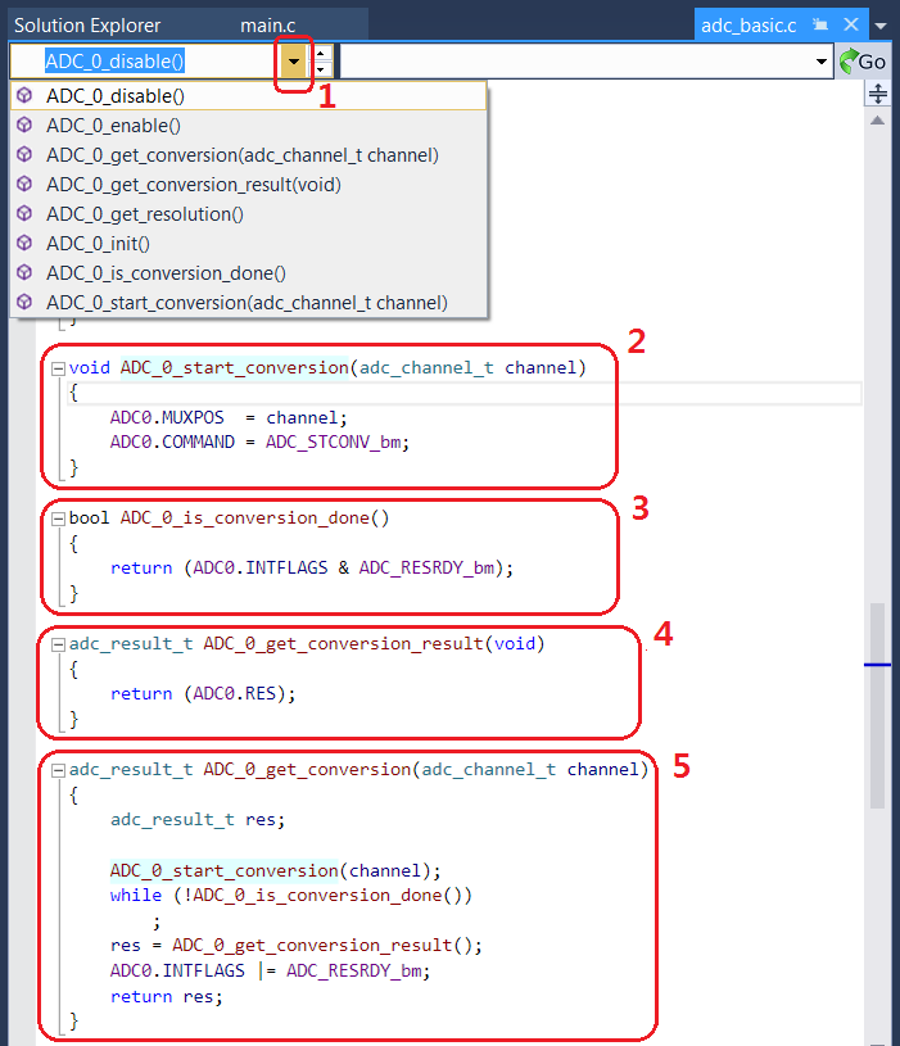Viewport: 900px width, 1046px height.
Task: Click the 'while (!ADC_0_is_conversion_done())' line
Action: click(291, 895)
